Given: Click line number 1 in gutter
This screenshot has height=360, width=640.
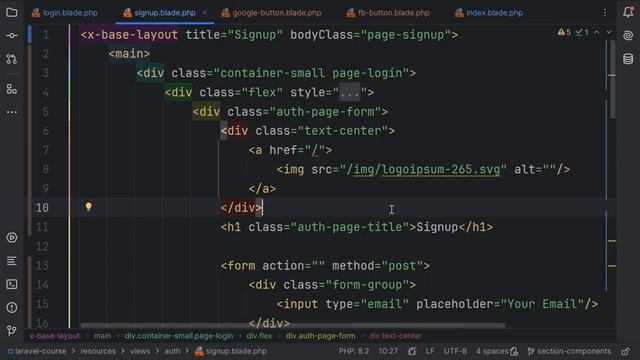Looking at the screenshot, I should tap(45, 35).
